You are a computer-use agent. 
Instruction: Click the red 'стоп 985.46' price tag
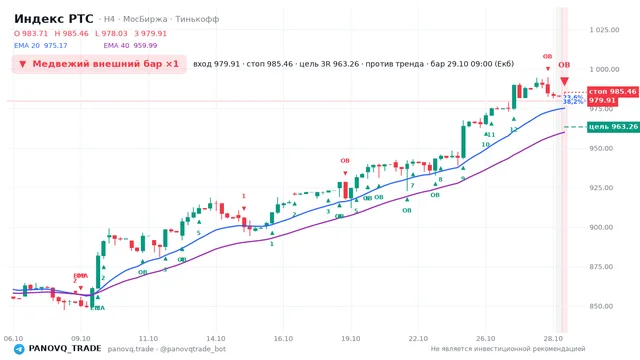pyautogui.click(x=613, y=92)
